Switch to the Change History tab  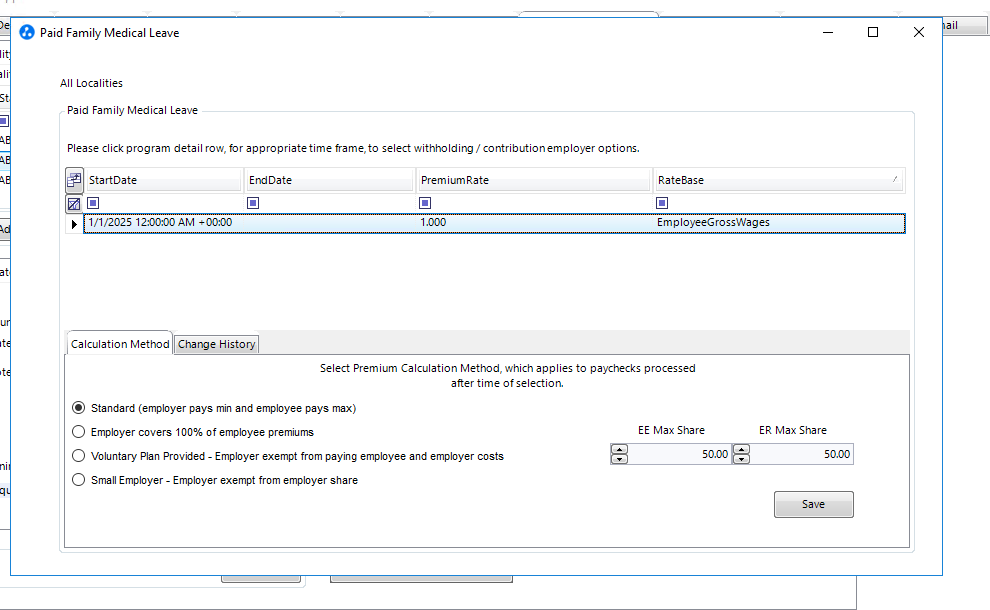216,344
